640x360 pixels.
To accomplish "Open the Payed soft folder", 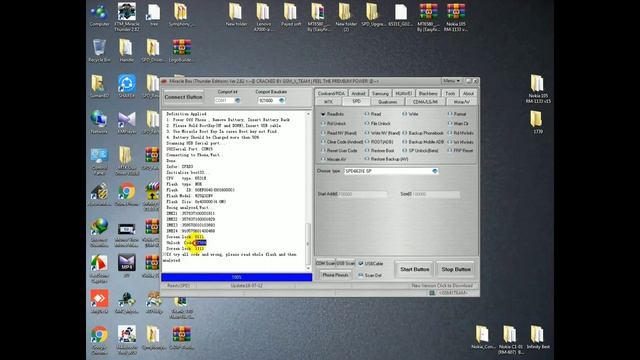I will (291, 16).
